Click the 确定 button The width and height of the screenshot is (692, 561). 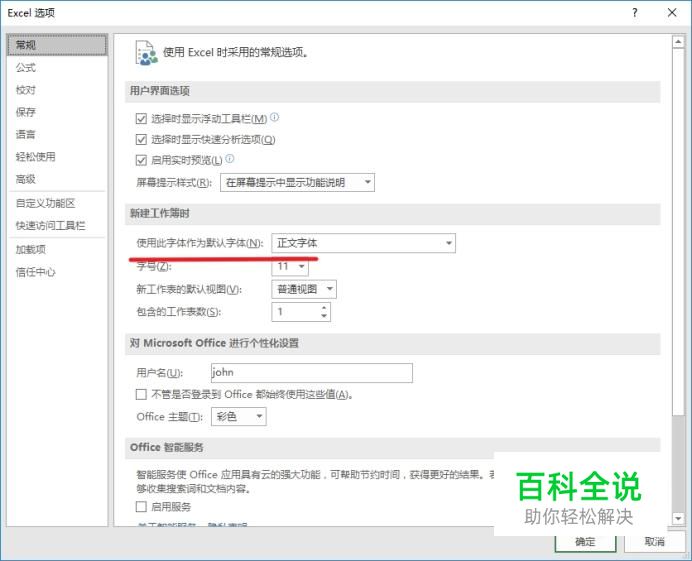coord(585,542)
